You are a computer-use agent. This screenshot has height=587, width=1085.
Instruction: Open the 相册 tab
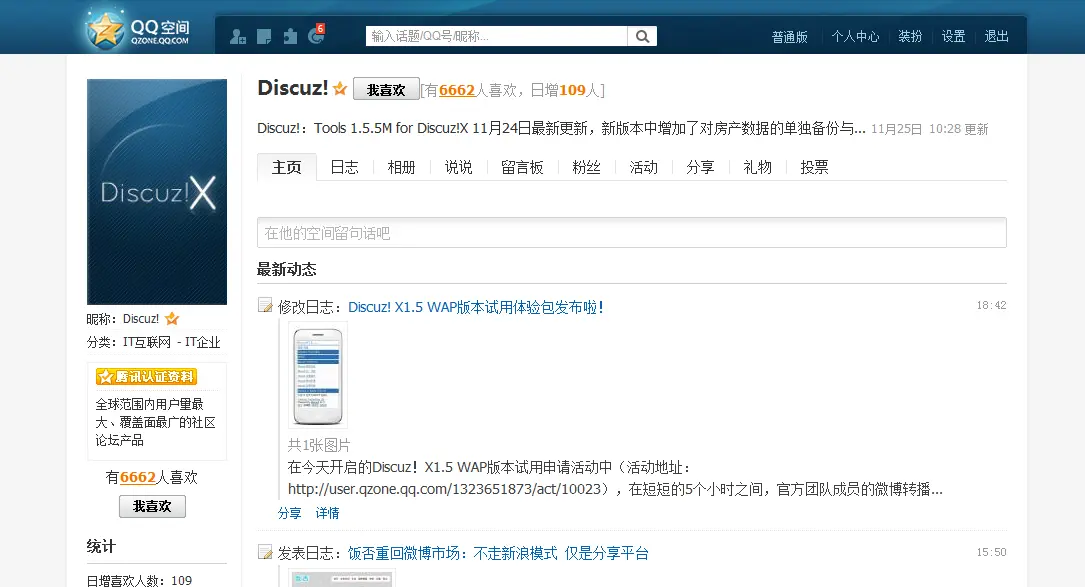pyautogui.click(x=401, y=167)
